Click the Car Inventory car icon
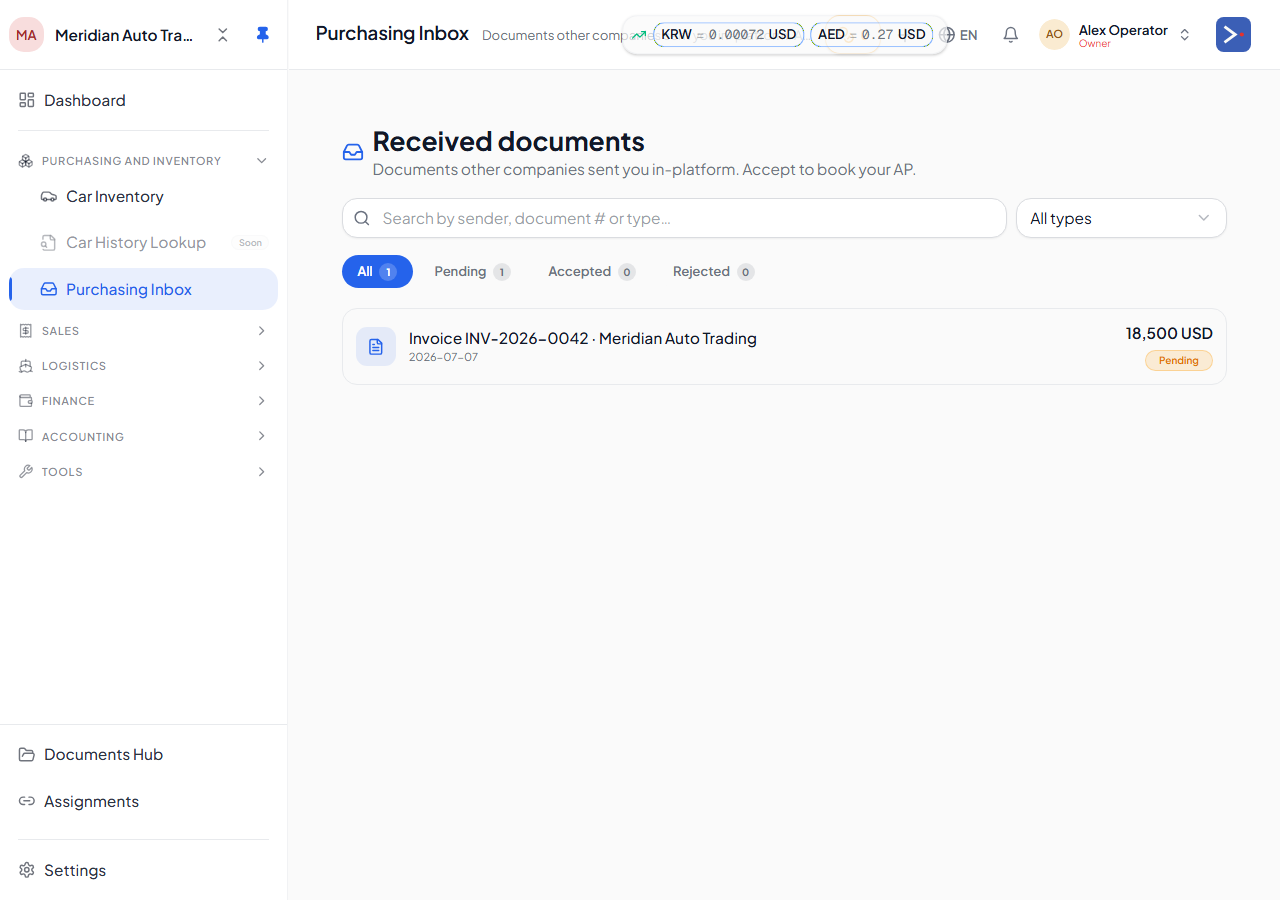The image size is (1280, 900). tap(48, 197)
